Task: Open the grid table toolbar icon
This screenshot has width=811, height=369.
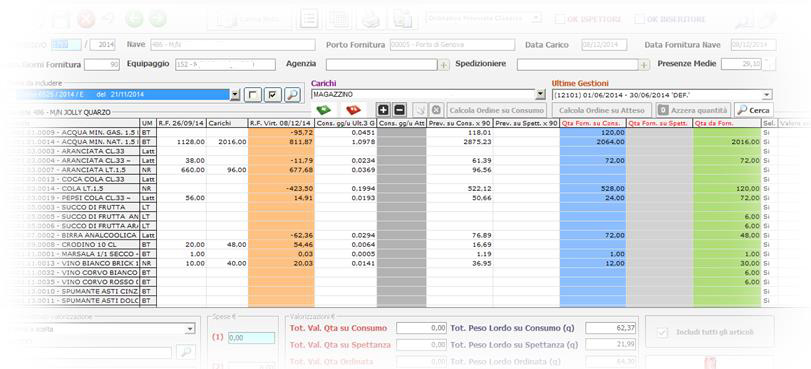Action: tap(339, 19)
